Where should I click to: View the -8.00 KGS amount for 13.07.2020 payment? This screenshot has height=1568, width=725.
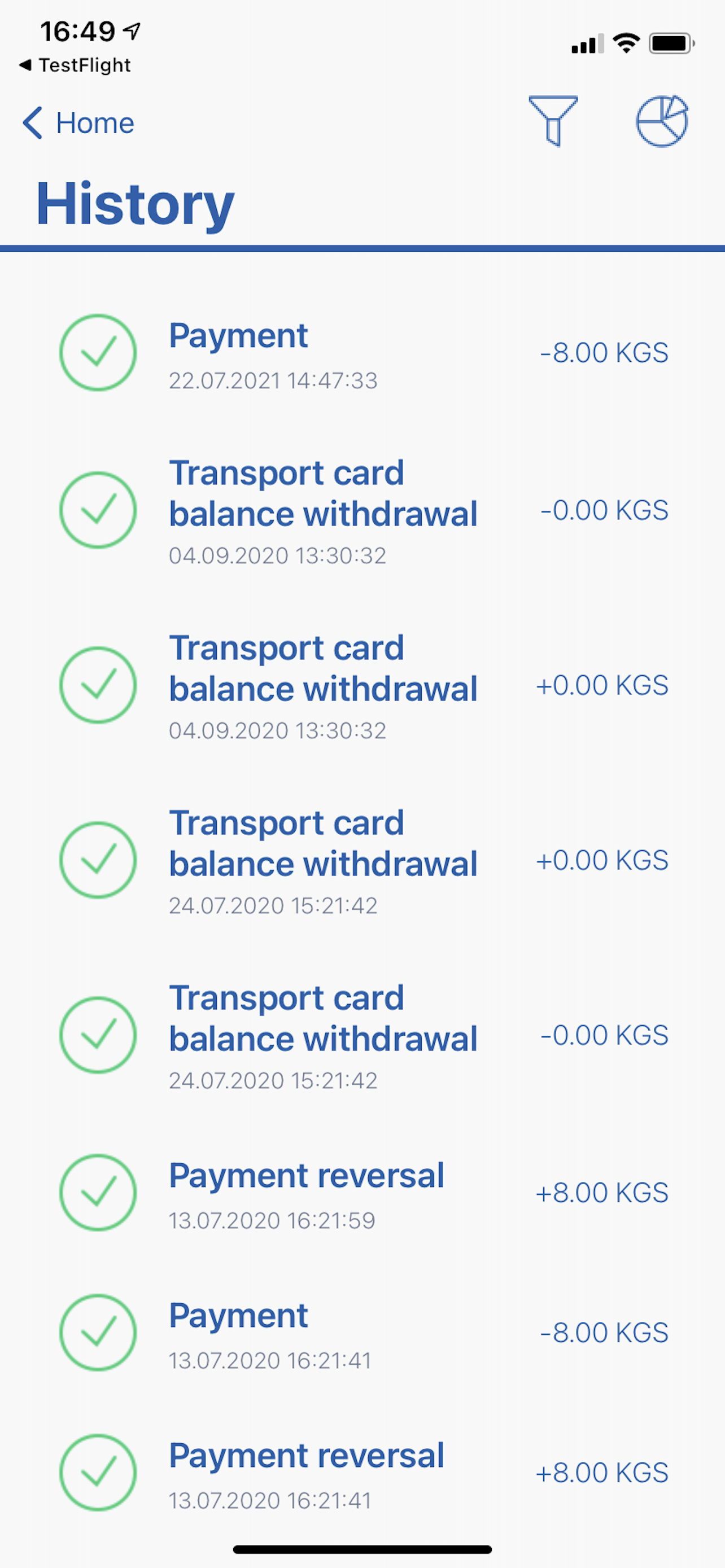pyautogui.click(x=604, y=1333)
